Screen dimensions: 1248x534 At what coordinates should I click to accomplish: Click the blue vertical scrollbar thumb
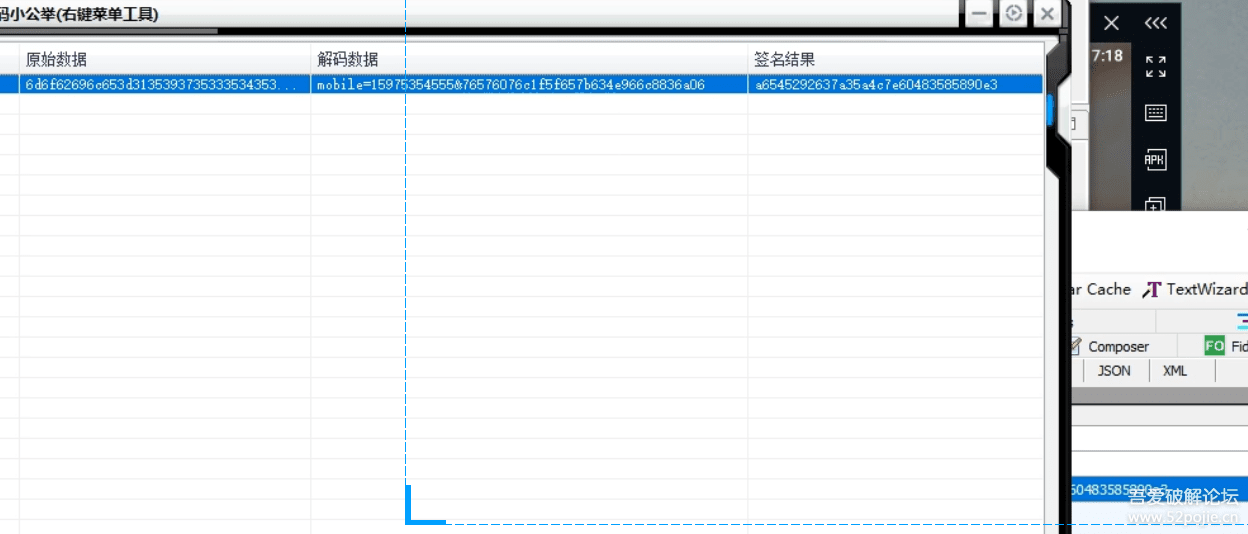tap(1050, 108)
